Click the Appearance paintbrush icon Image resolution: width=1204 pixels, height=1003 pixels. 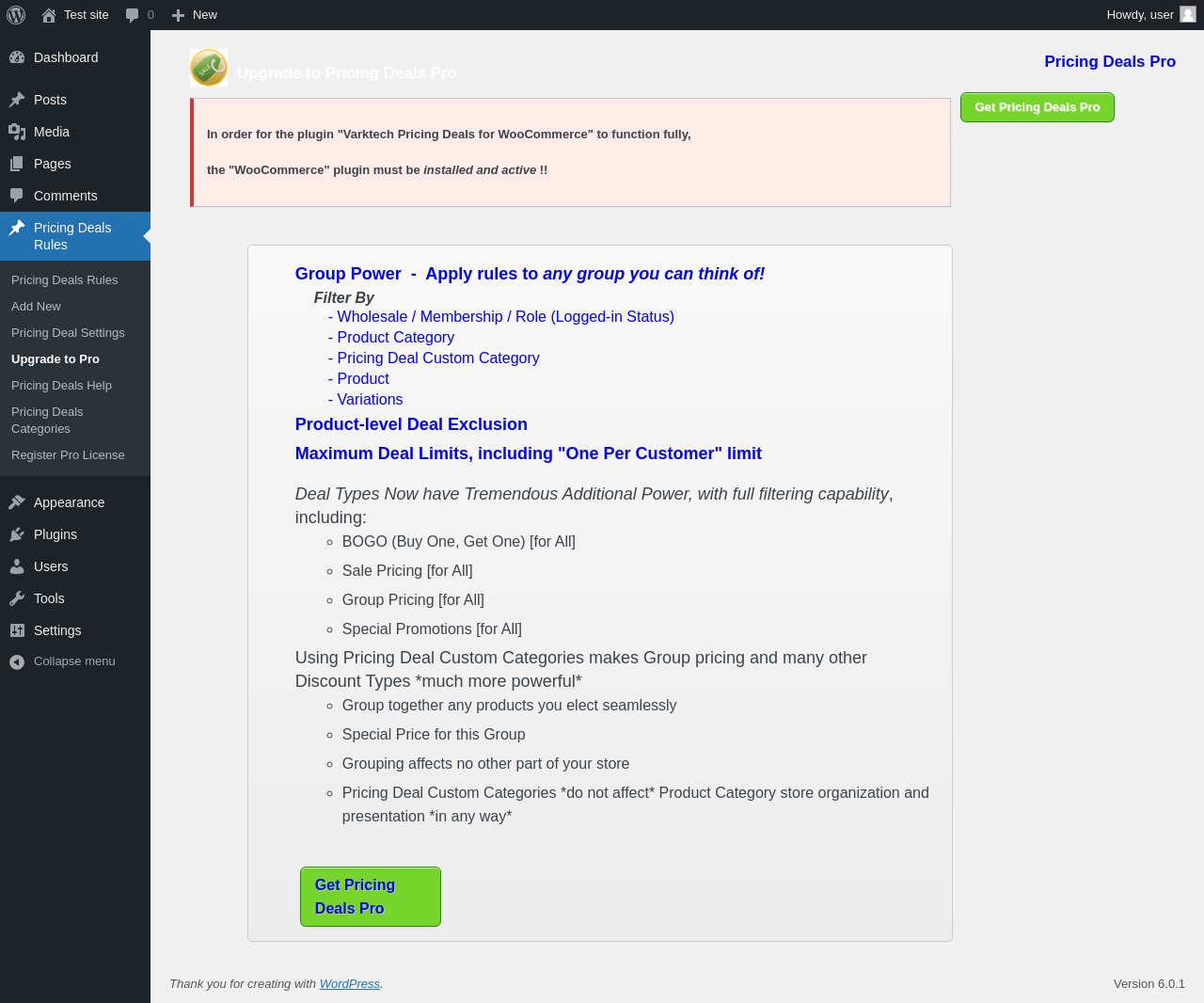(17, 502)
